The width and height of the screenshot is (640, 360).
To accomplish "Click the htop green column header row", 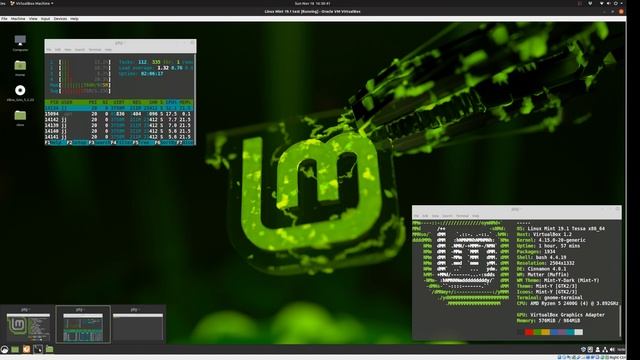I will click(120, 102).
